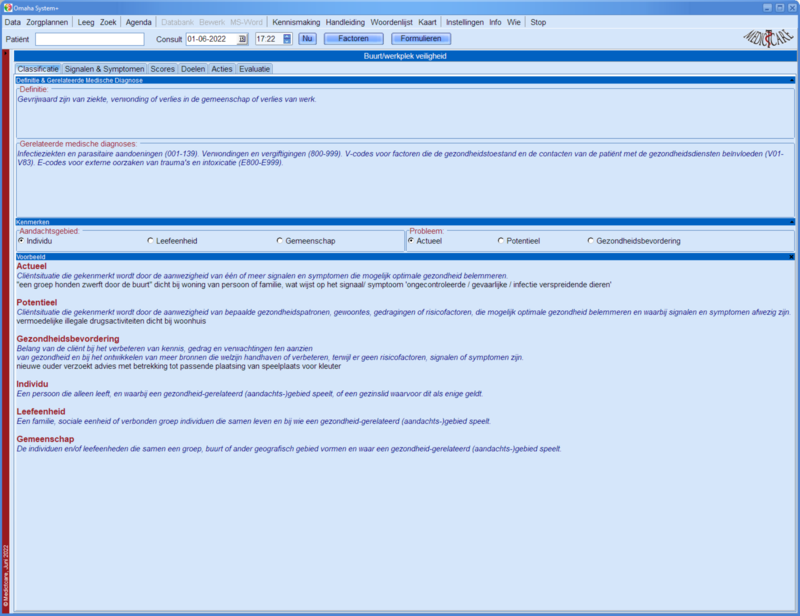The height and width of the screenshot is (616, 800).
Task: Close the Voorbeeld panel via its X icon
Action: click(792, 257)
